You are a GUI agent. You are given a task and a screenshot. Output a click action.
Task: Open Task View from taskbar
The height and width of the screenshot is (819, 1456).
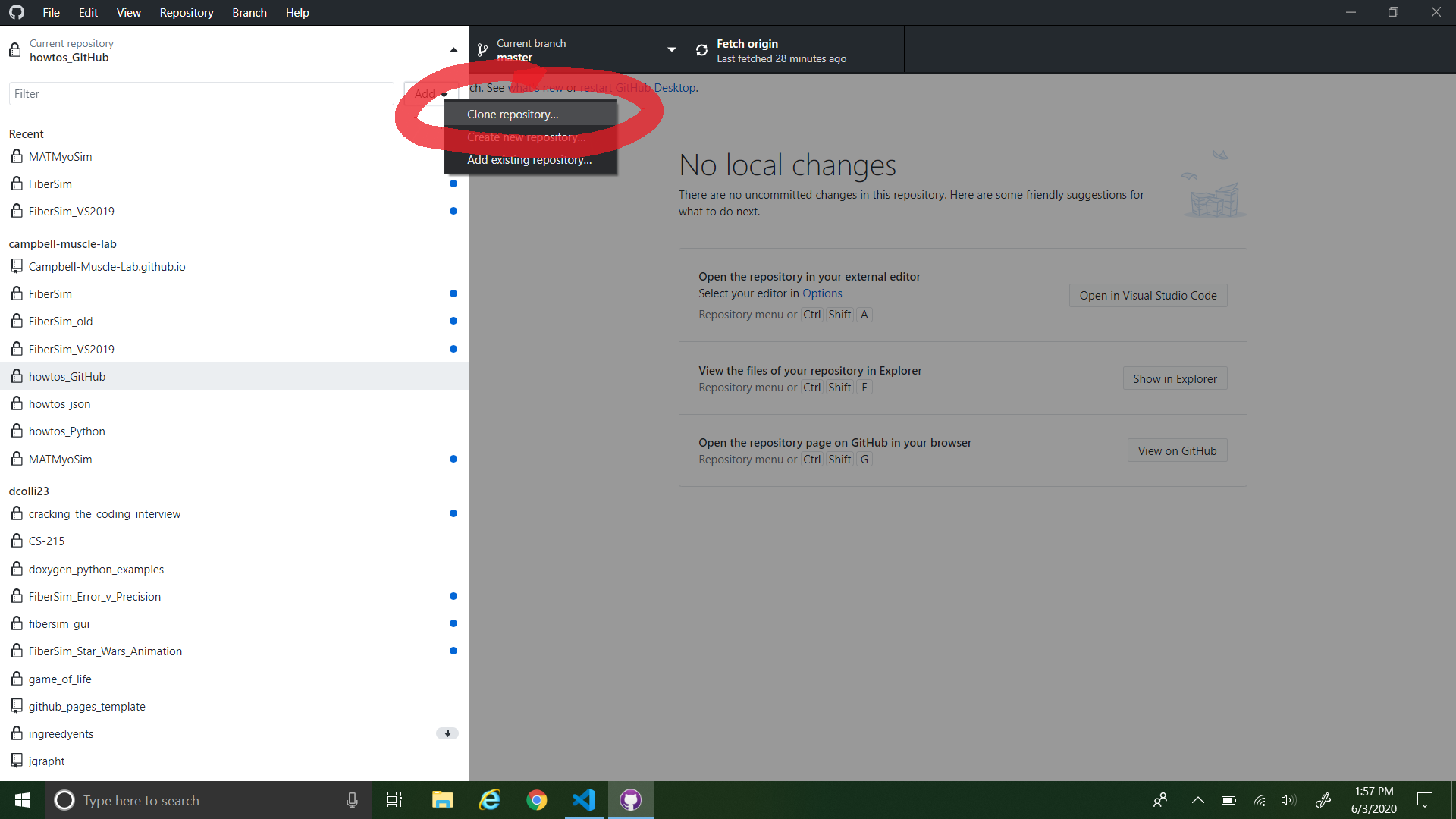click(394, 800)
